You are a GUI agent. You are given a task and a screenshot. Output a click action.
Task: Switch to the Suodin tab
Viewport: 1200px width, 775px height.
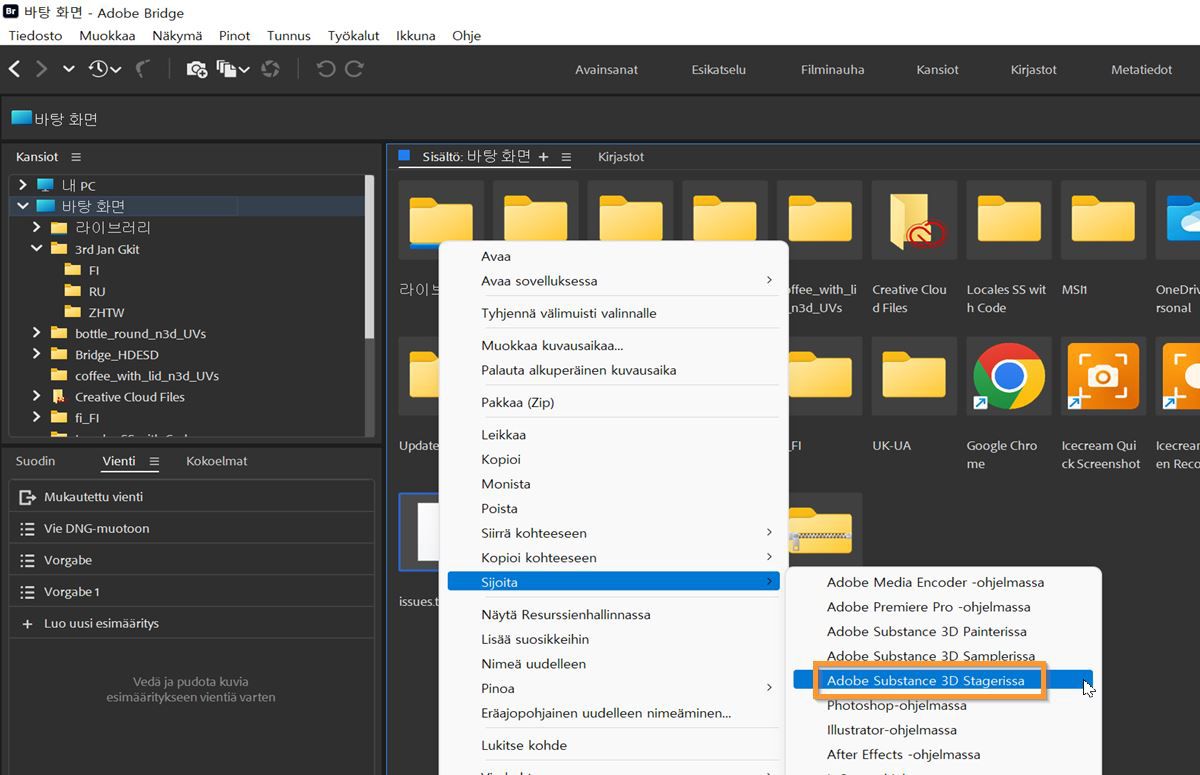(36, 461)
